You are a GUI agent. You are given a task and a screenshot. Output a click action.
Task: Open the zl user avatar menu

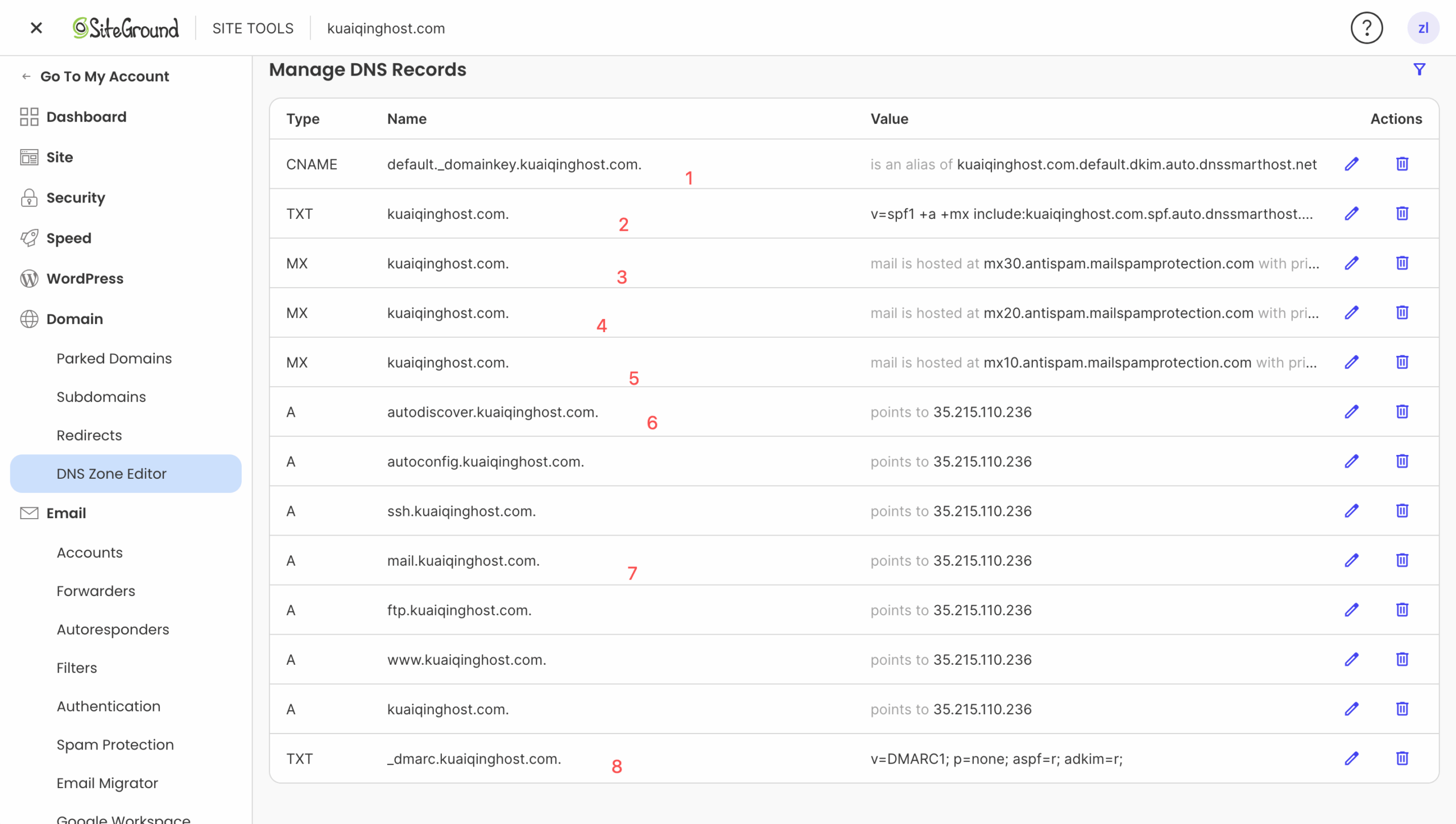point(1422,28)
